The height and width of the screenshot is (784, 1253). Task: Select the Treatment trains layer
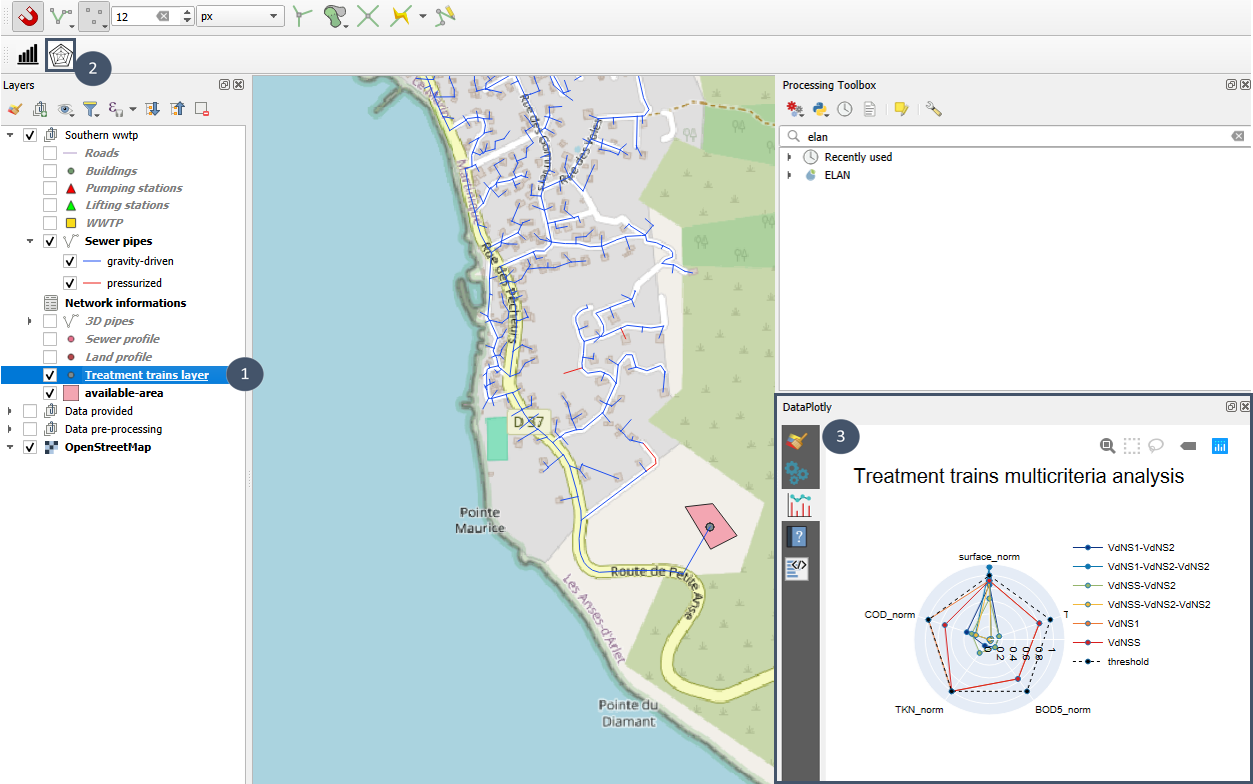pos(146,375)
